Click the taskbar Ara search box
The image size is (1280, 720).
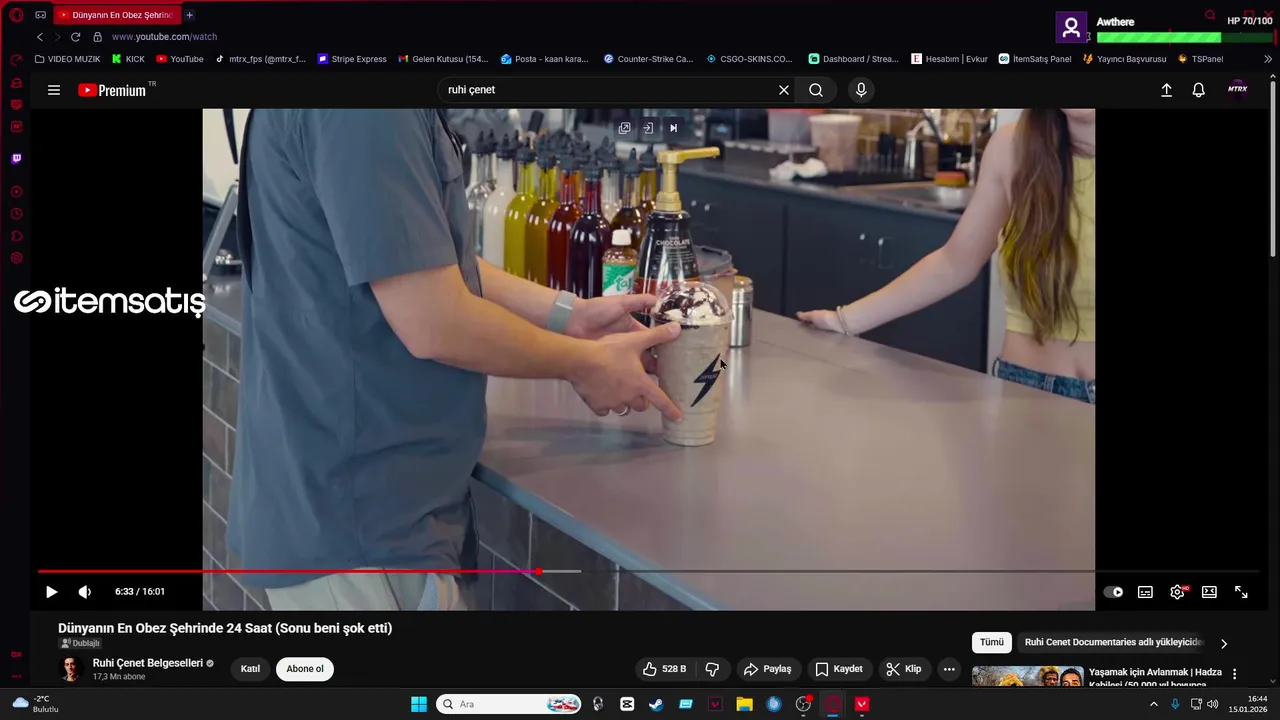(x=510, y=704)
